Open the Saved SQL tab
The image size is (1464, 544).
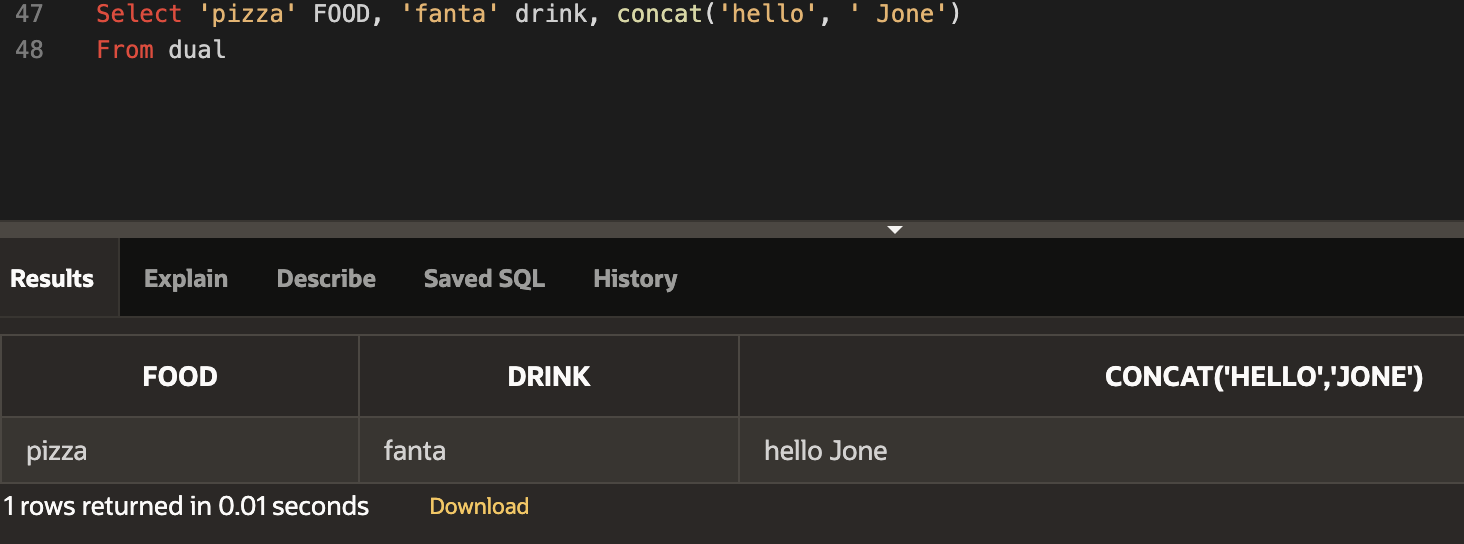click(x=484, y=278)
